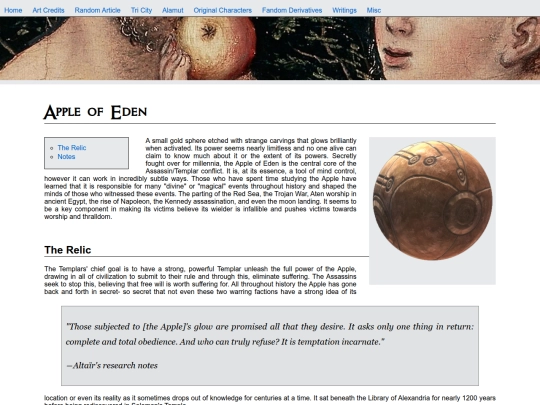This screenshot has width=540, height=405.
Task: Go to the Home page
Action: (13, 10)
